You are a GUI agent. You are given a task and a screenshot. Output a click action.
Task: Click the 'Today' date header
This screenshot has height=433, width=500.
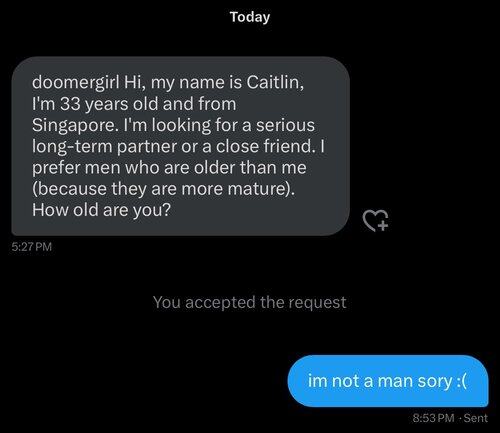tap(250, 17)
